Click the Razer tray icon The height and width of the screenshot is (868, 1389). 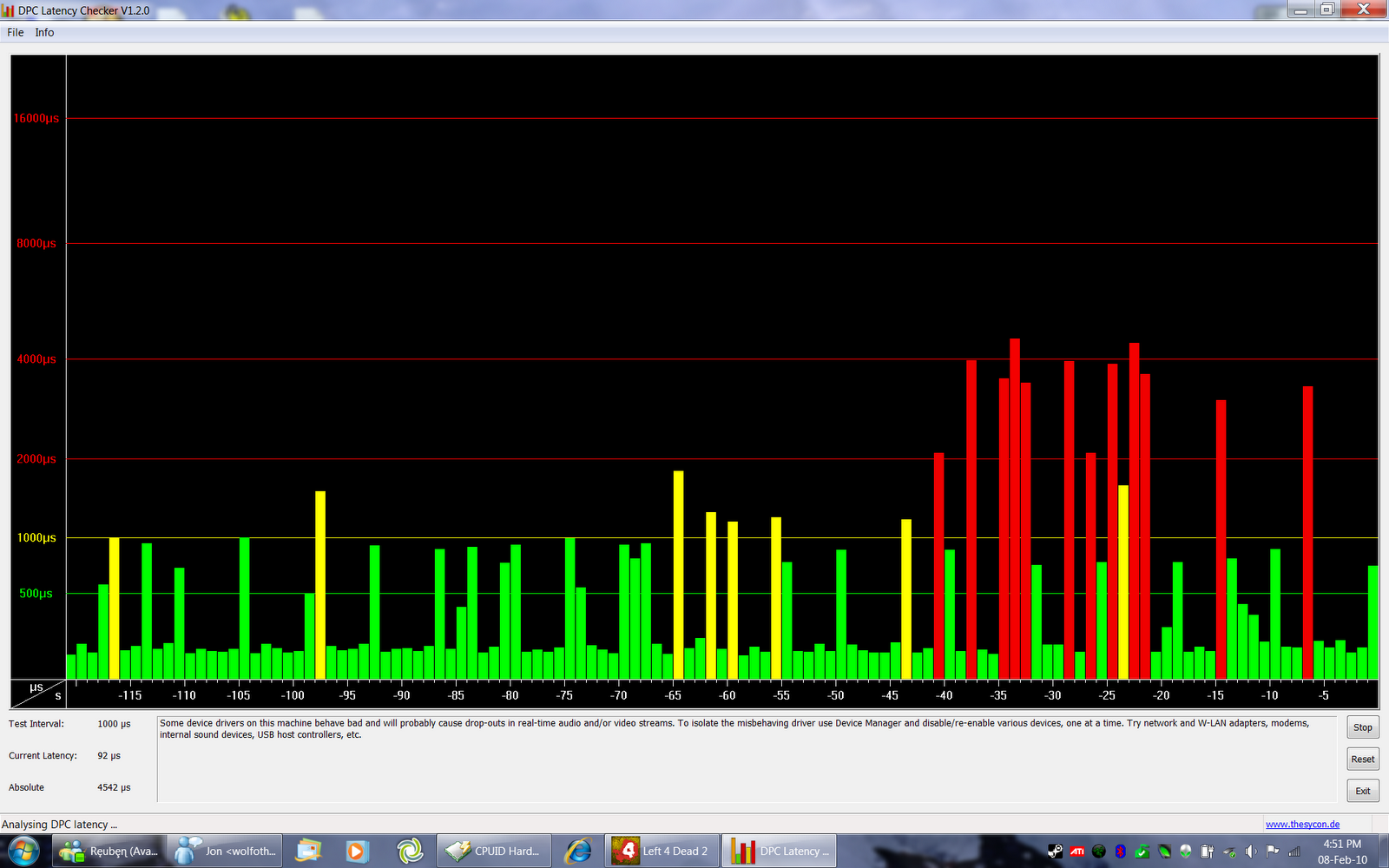click(x=1098, y=852)
